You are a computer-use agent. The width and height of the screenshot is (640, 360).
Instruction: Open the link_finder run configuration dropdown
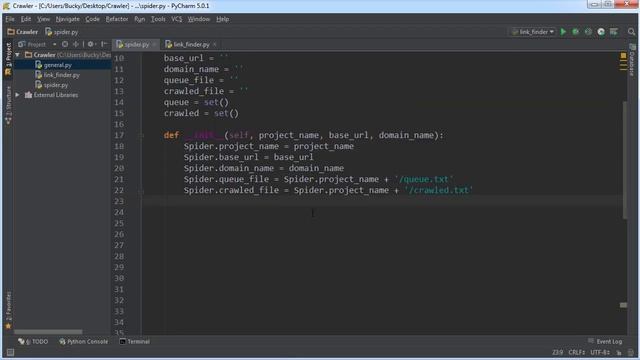click(x=533, y=31)
